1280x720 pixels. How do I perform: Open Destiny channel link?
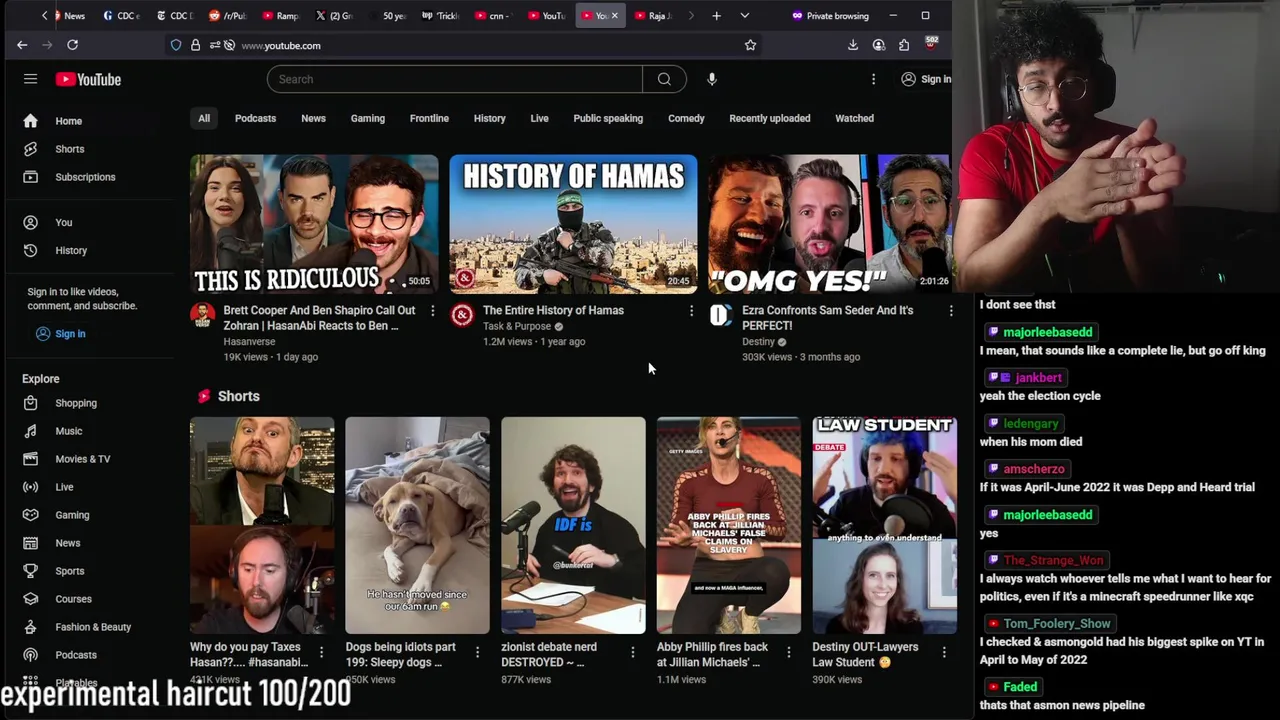tap(758, 342)
